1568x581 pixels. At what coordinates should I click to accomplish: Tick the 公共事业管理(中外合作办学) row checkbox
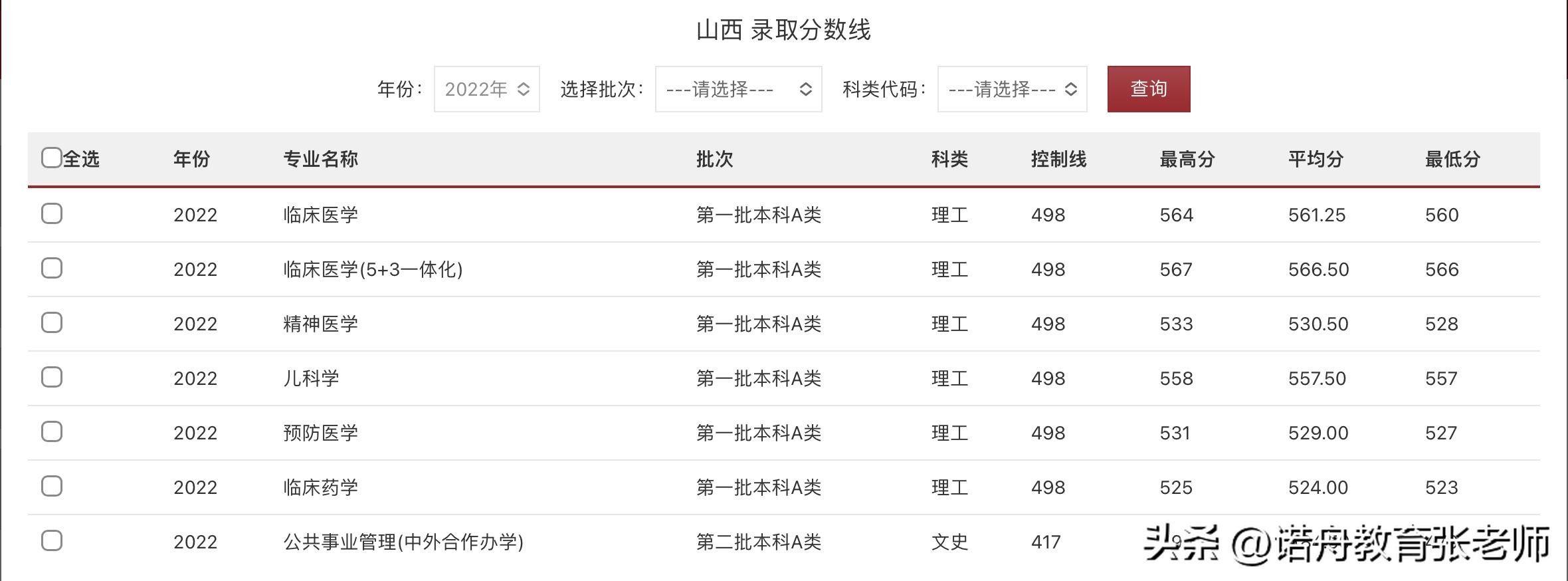click(52, 541)
